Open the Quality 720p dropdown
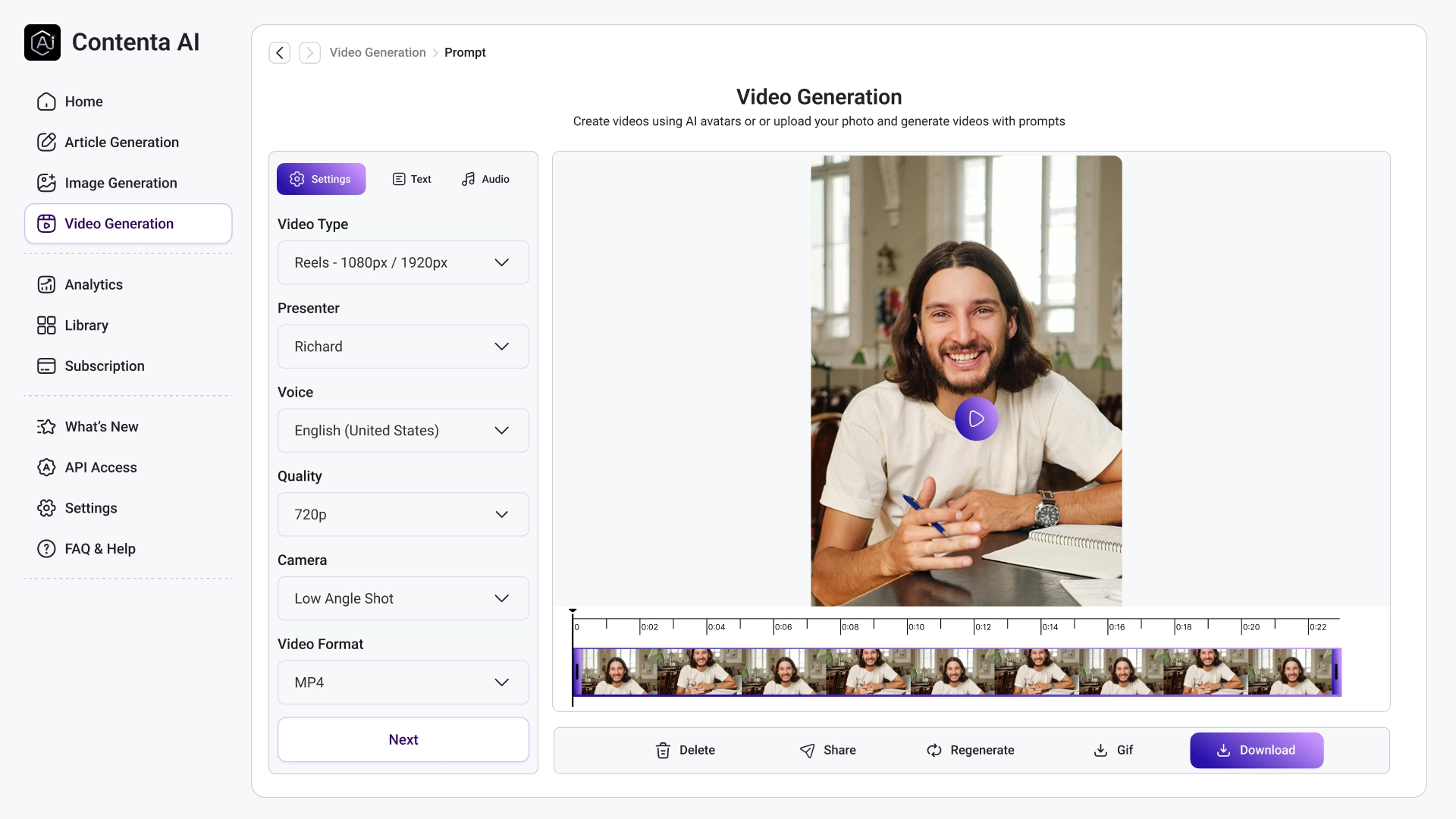This screenshot has width=1456, height=819. click(x=403, y=514)
